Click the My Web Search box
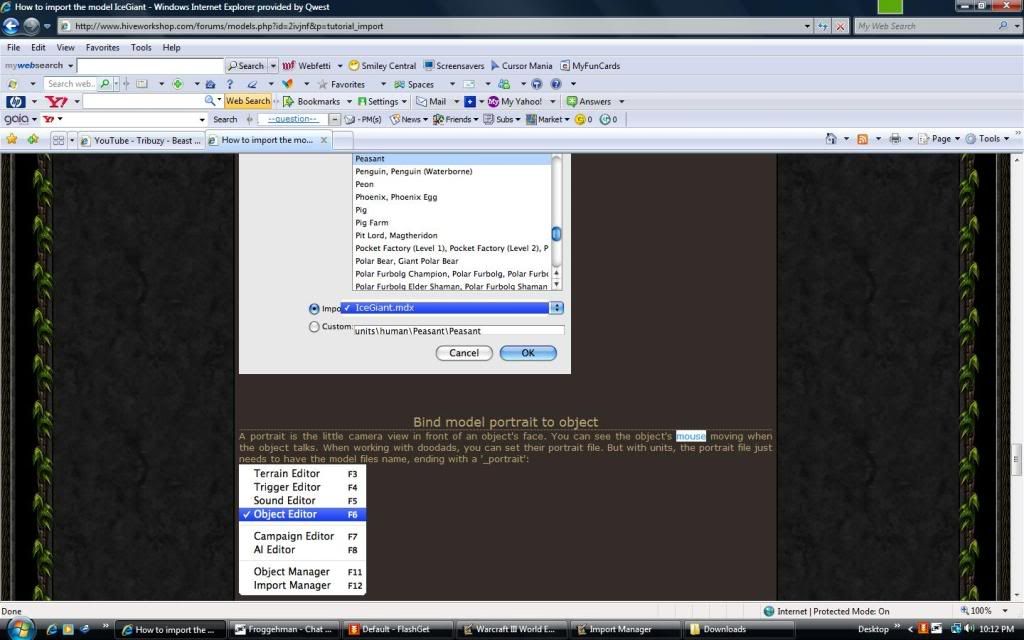This screenshot has height=640, width=1024. pos(925,26)
